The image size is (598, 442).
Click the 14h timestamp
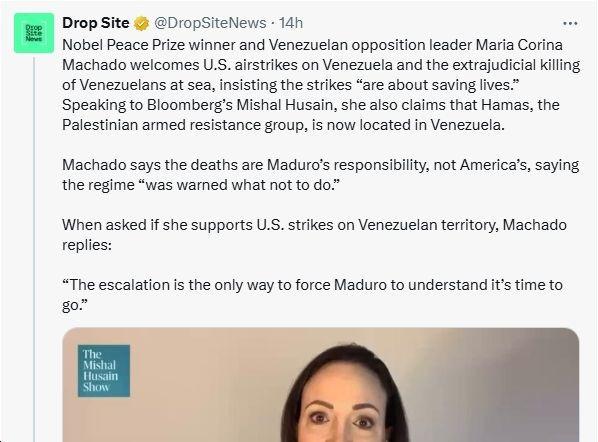(291, 23)
